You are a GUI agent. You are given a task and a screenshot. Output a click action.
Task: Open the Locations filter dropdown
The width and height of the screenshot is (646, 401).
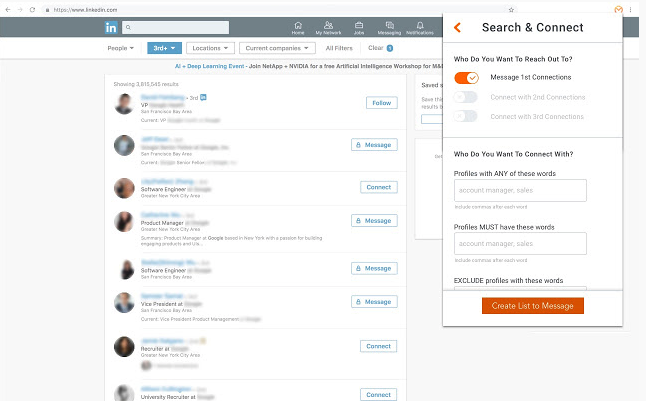210,48
